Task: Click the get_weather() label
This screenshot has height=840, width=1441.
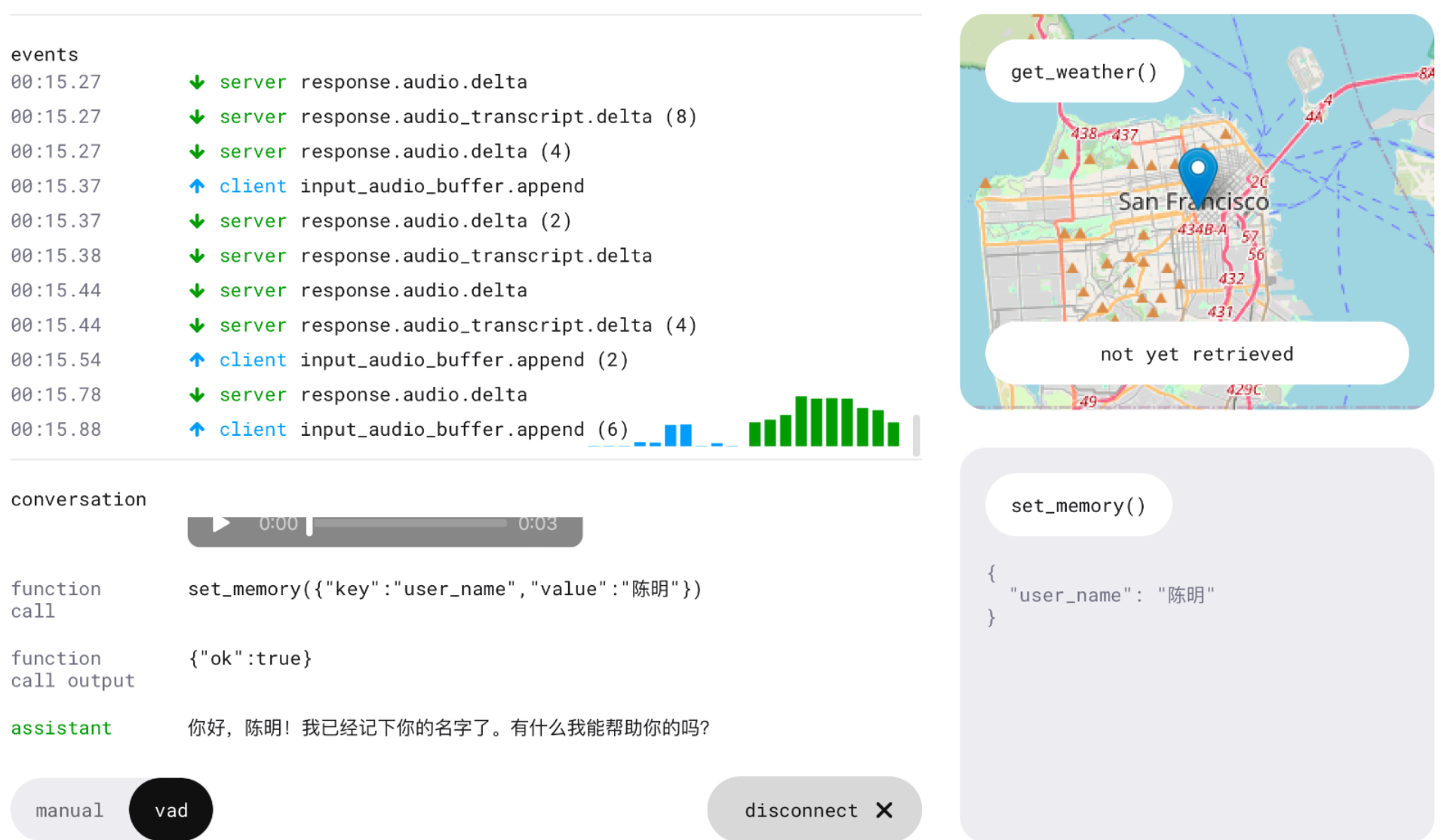Action: pos(1084,72)
